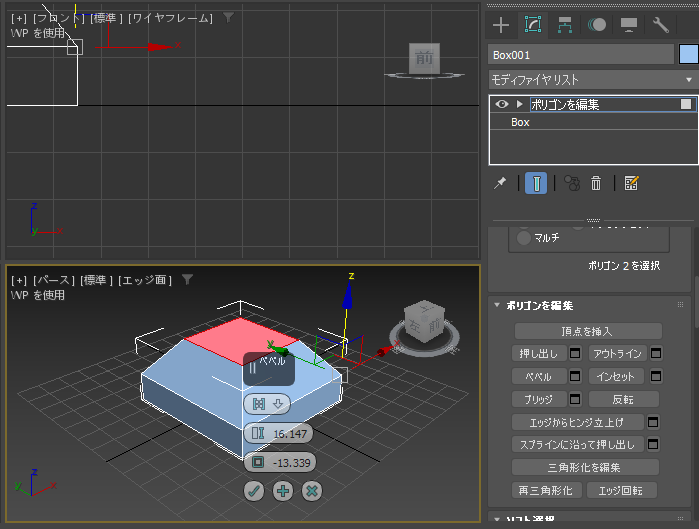The height and width of the screenshot is (529, 699).
Task: Open the Hierarchy panel tab
Action: click(565, 25)
